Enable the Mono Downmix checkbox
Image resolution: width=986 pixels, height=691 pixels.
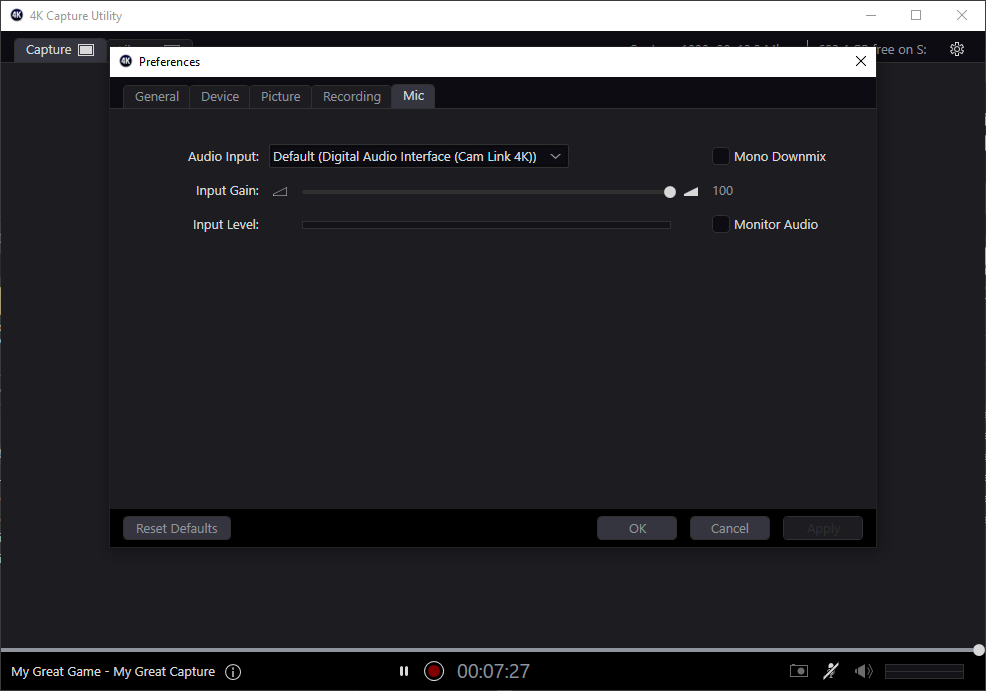point(721,156)
